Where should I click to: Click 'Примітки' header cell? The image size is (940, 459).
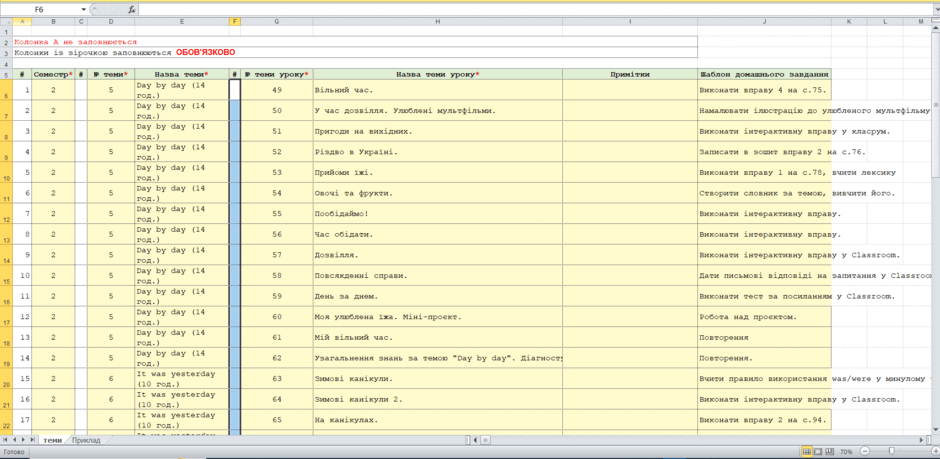(630, 74)
